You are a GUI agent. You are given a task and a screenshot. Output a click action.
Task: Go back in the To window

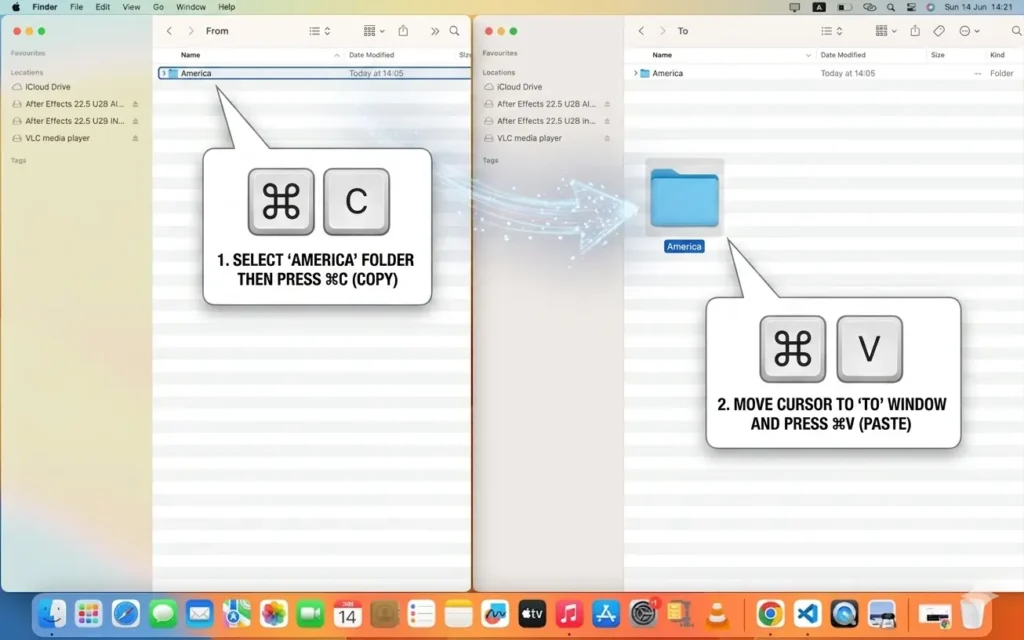[x=641, y=31]
